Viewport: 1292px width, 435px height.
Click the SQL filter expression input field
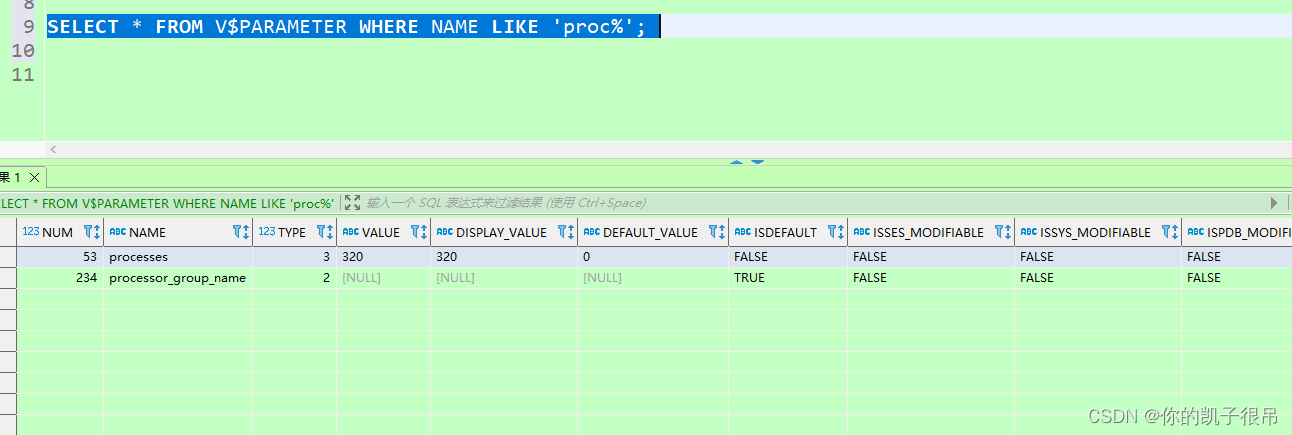pyautogui.click(x=815, y=203)
